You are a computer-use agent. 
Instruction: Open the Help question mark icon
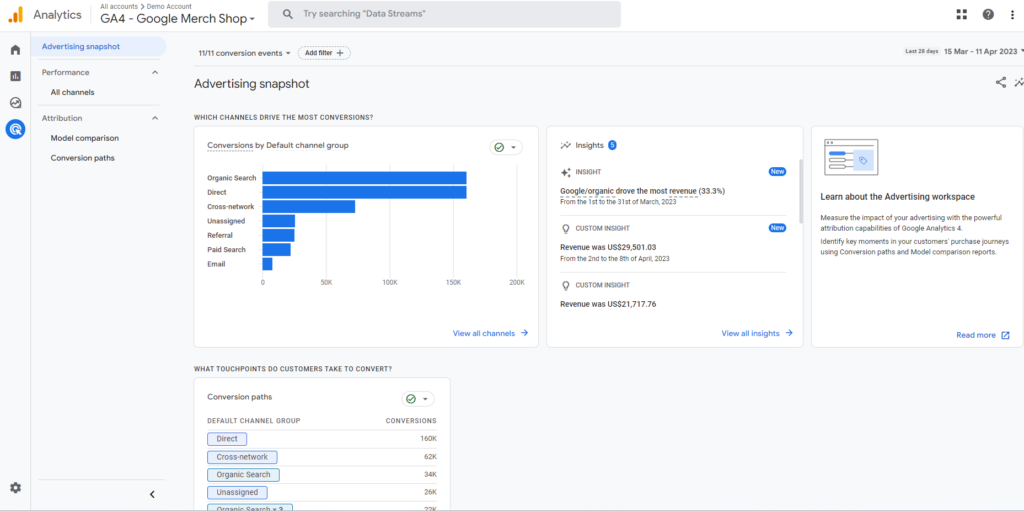pyautogui.click(x=988, y=14)
